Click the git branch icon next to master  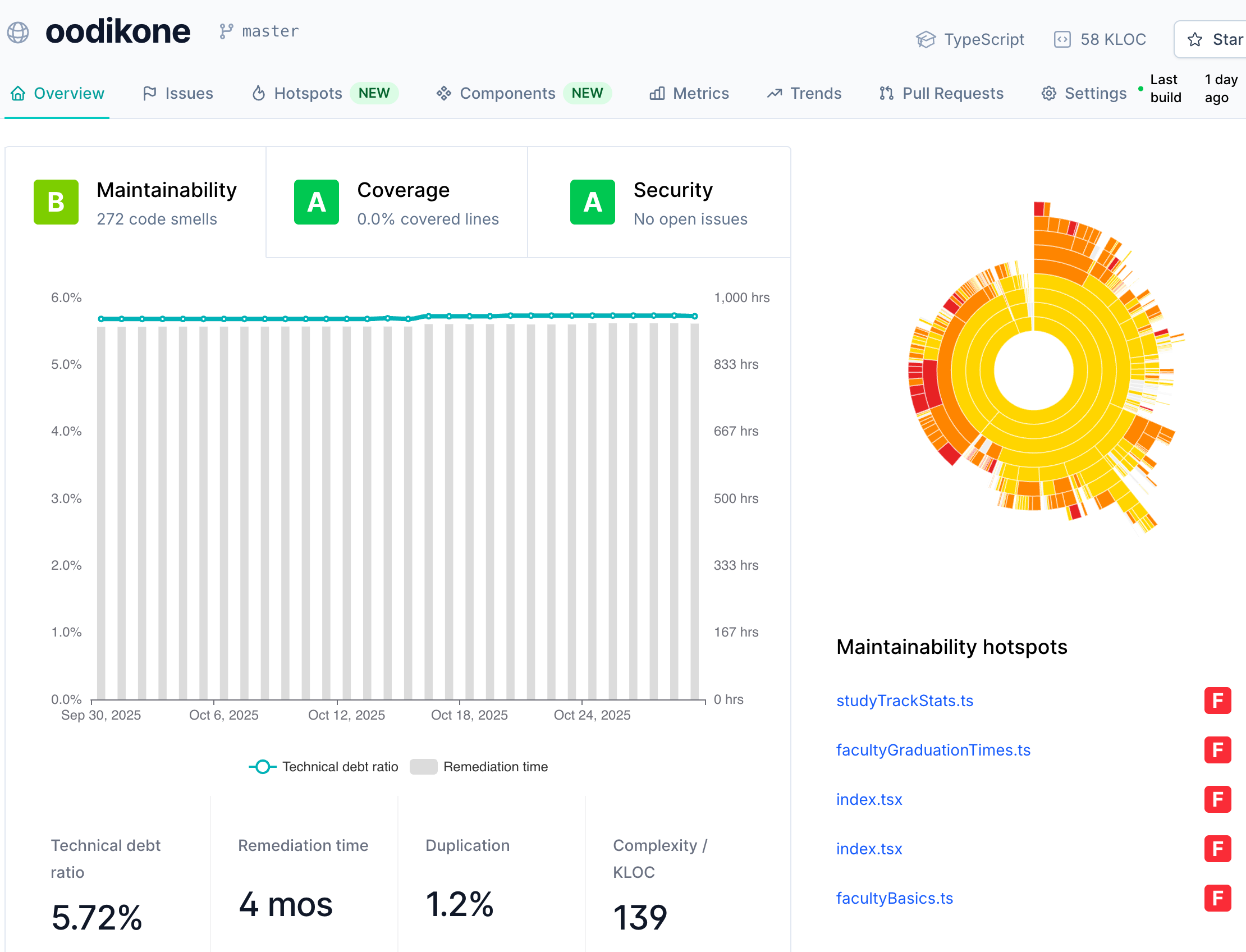pyautogui.click(x=226, y=31)
